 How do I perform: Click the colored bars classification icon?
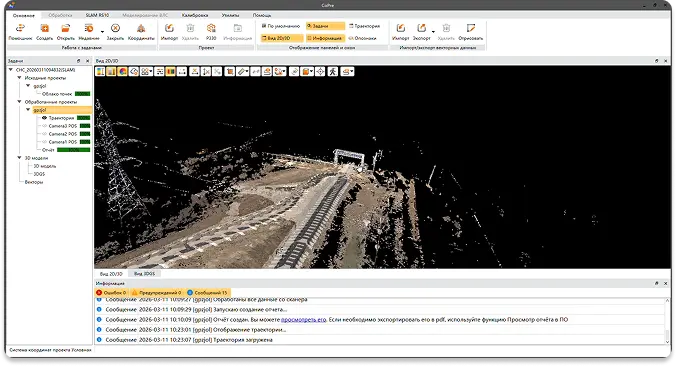171,72
